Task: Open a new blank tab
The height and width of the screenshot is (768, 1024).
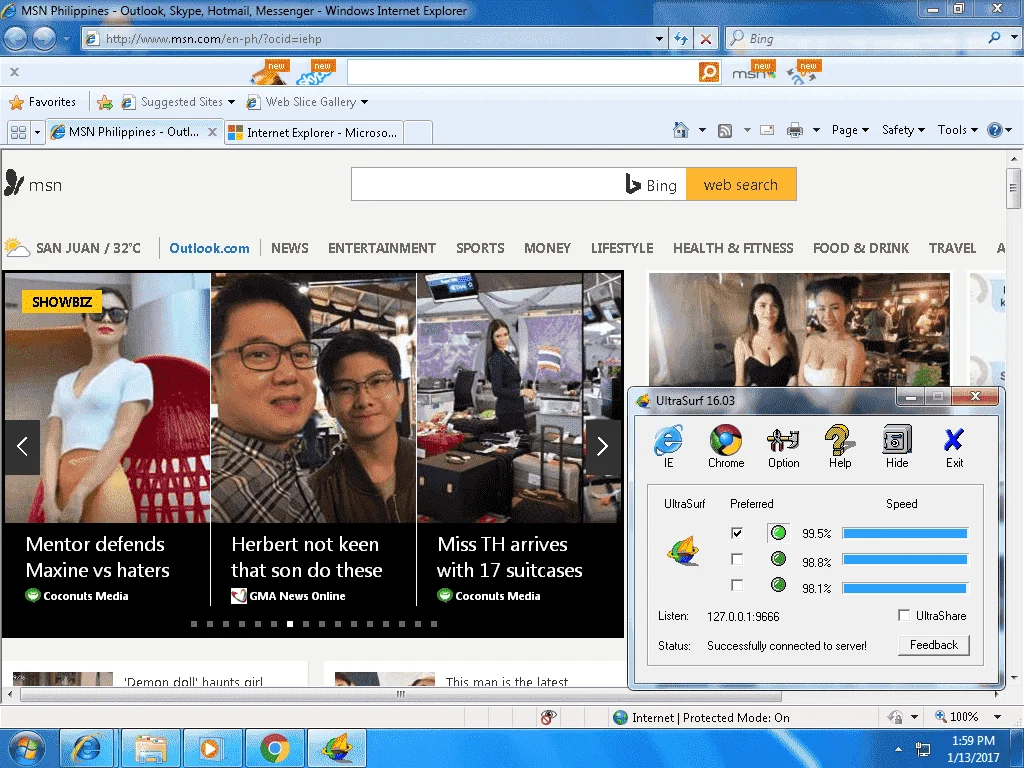Action: 418,133
